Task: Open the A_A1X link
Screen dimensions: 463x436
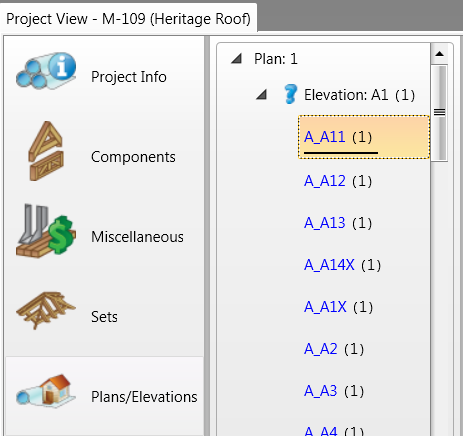Action: [x=325, y=307]
